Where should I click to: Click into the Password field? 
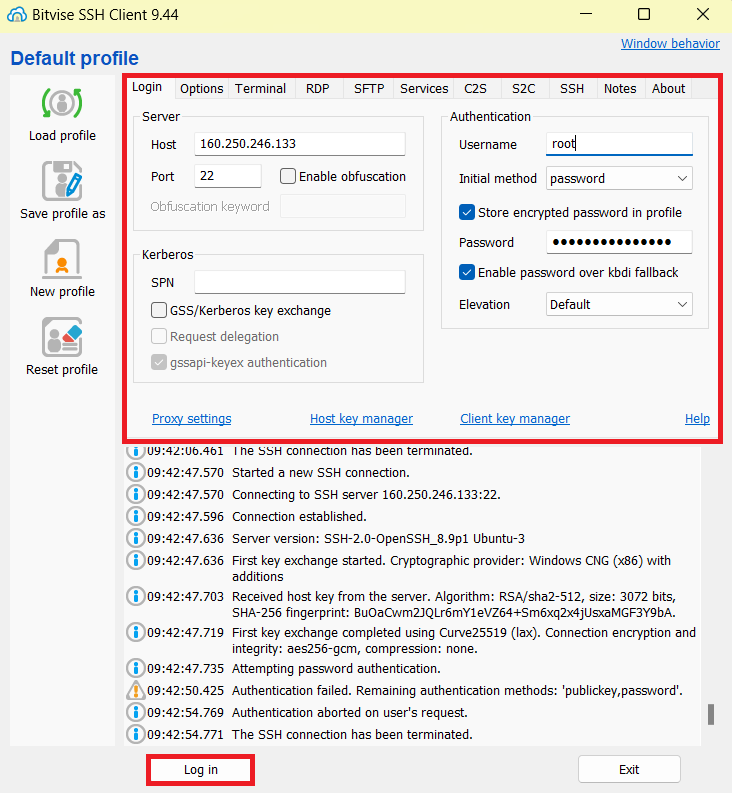619,242
